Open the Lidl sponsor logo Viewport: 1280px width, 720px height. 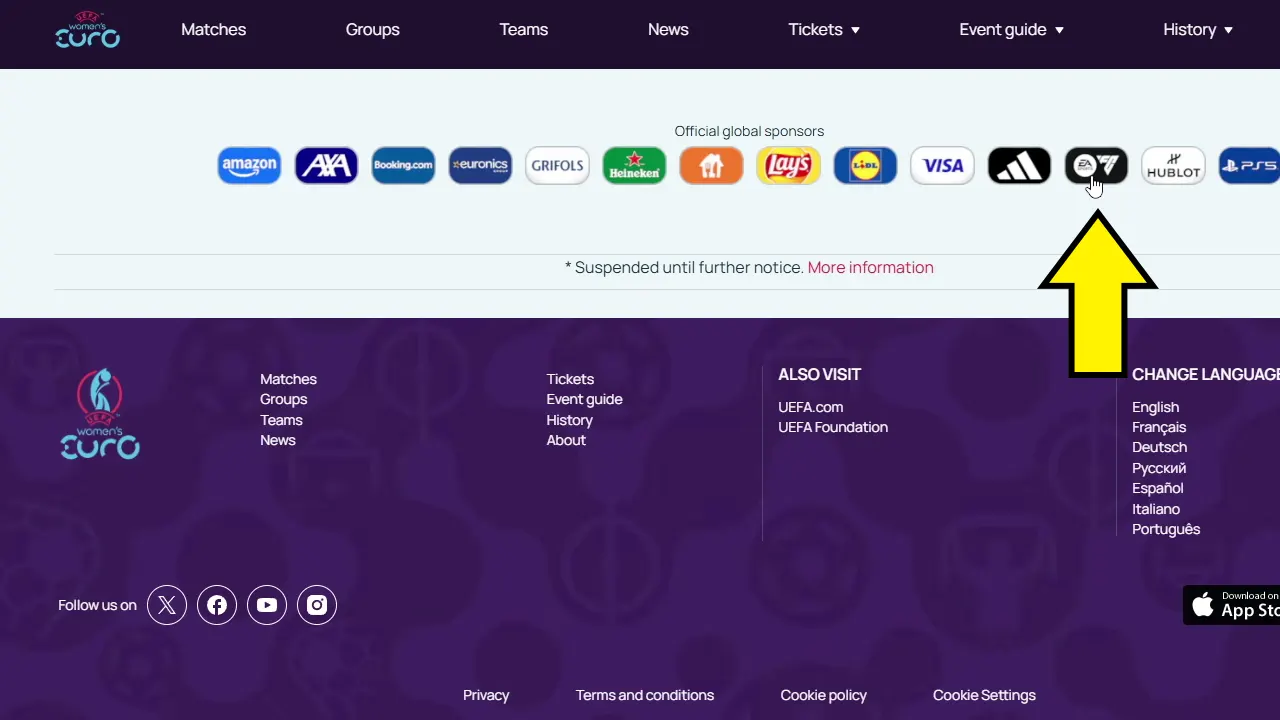[865, 166]
